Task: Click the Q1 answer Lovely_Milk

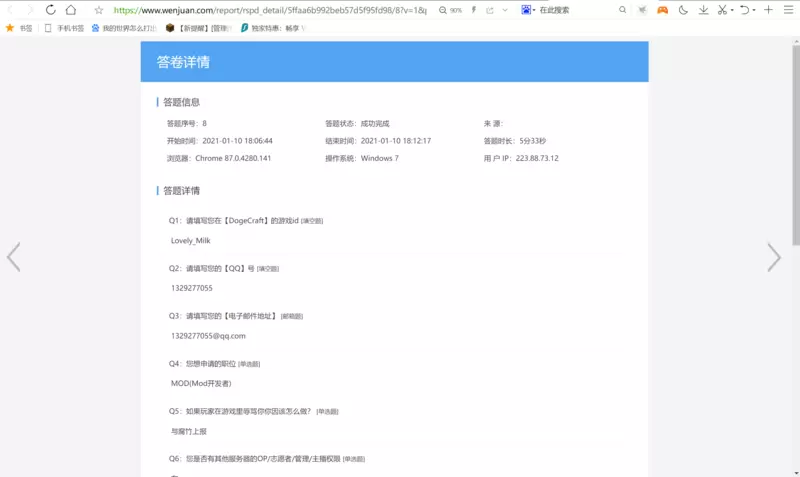Action: pos(190,240)
